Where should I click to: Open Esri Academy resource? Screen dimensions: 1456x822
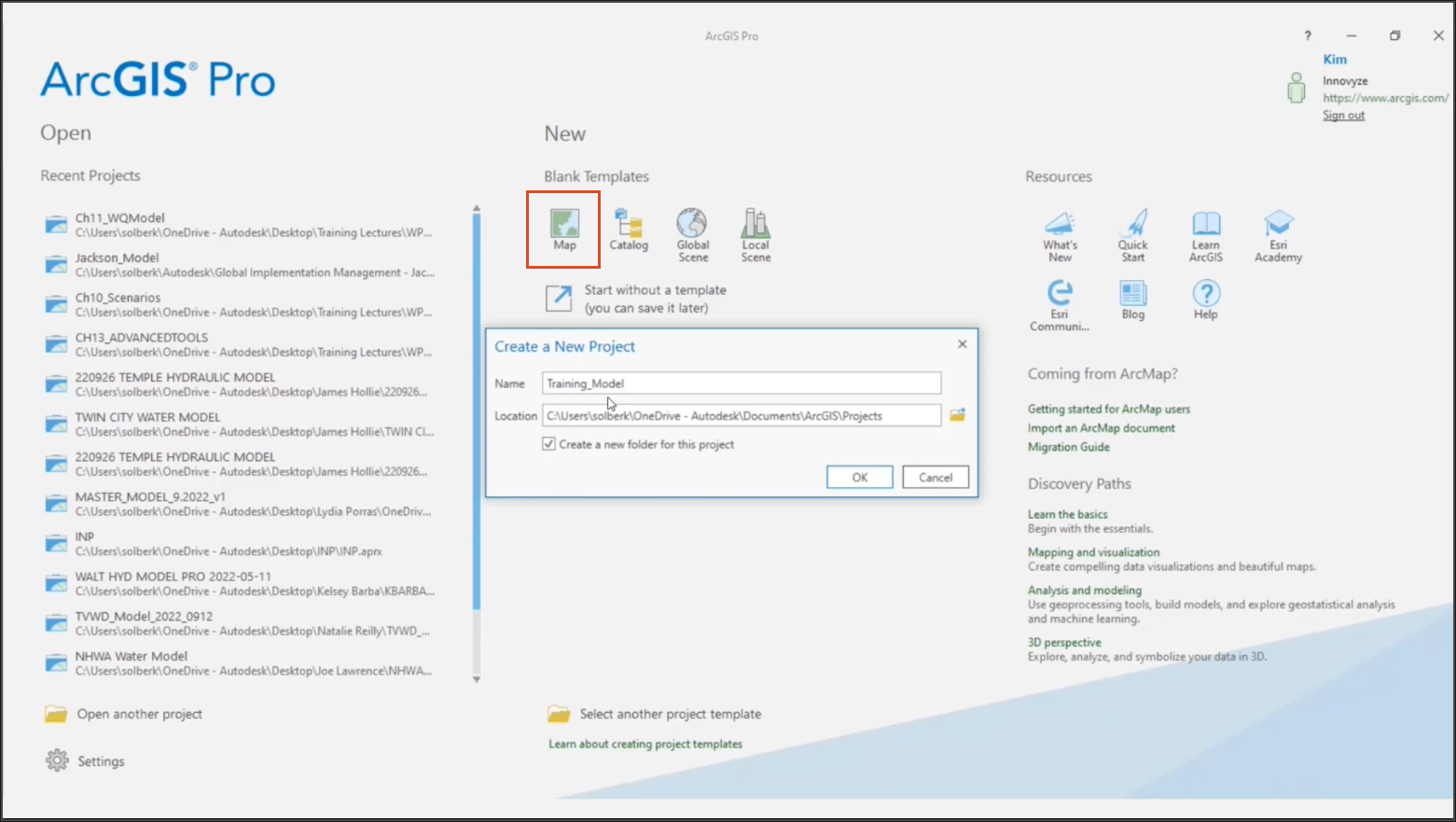click(x=1278, y=236)
